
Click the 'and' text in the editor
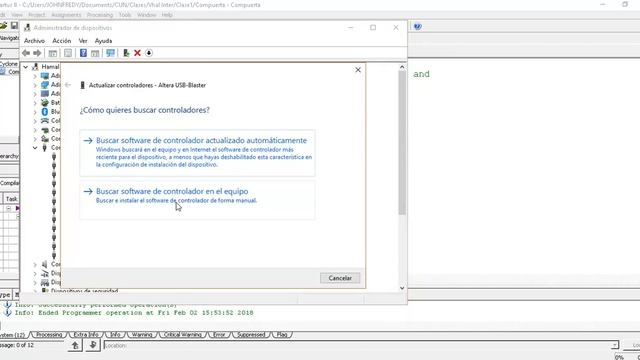coord(421,74)
